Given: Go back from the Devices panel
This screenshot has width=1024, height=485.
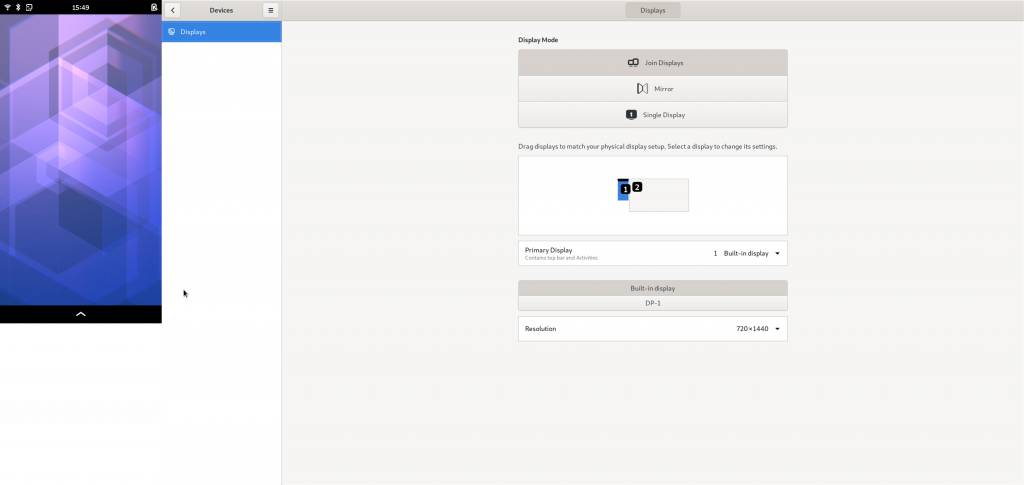Looking at the screenshot, I should click(x=172, y=10).
